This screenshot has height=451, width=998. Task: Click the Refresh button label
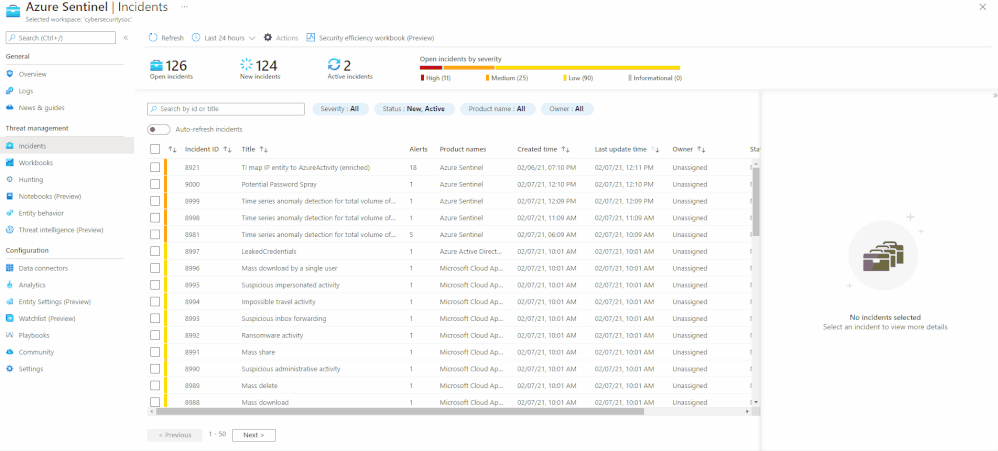[172, 38]
